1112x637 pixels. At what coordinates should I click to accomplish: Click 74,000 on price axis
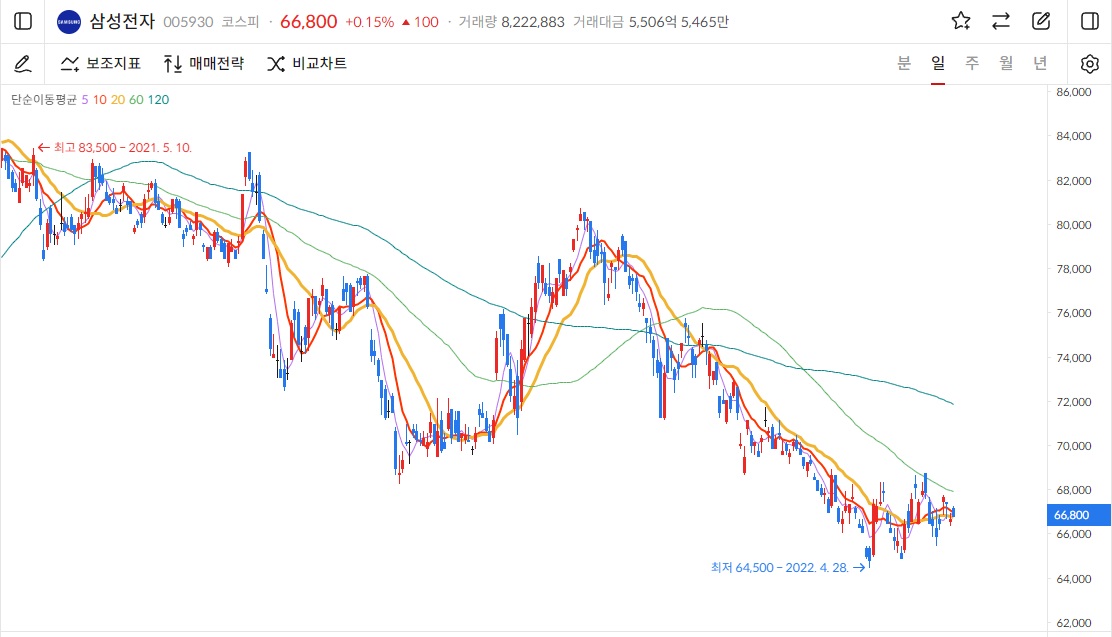click(x=1074, y=358)
